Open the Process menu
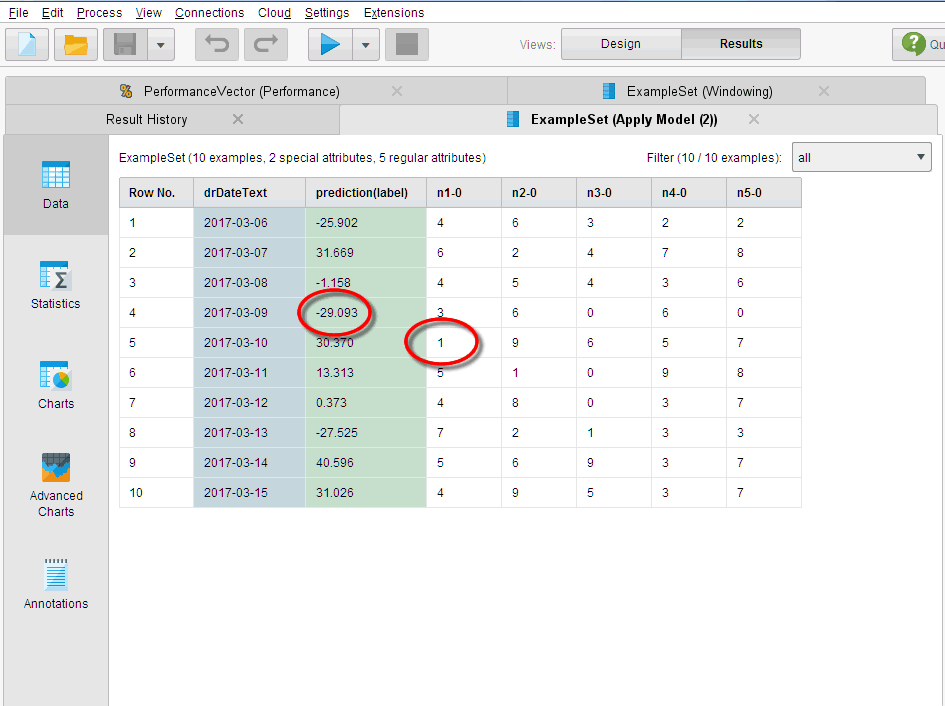945x706 pixels. 99,13
